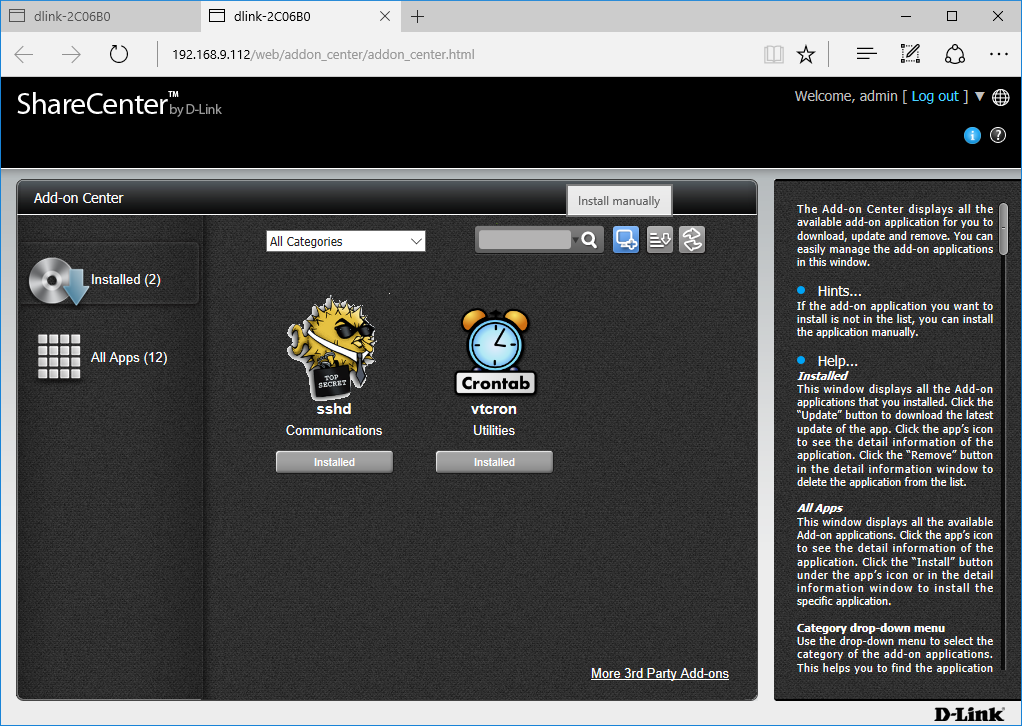Click the magnifier search icon
The width and height of the screenshot is (1022, 726).
point(589,240)
